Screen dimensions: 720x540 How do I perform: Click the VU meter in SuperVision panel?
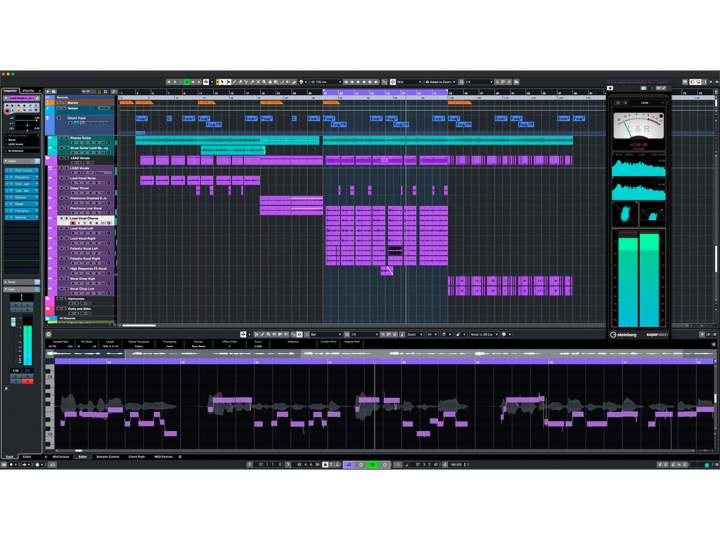639,126
